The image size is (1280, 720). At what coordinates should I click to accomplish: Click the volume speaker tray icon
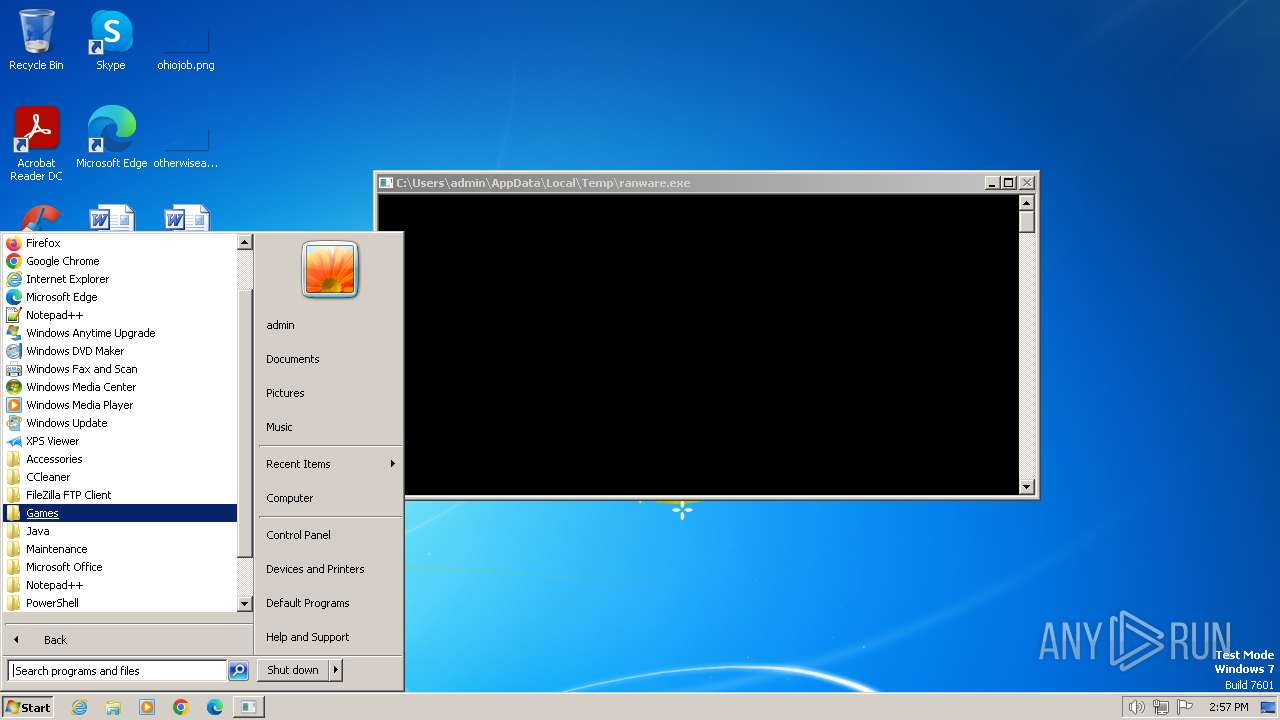pyautogui.click(x=1136, y=707)
